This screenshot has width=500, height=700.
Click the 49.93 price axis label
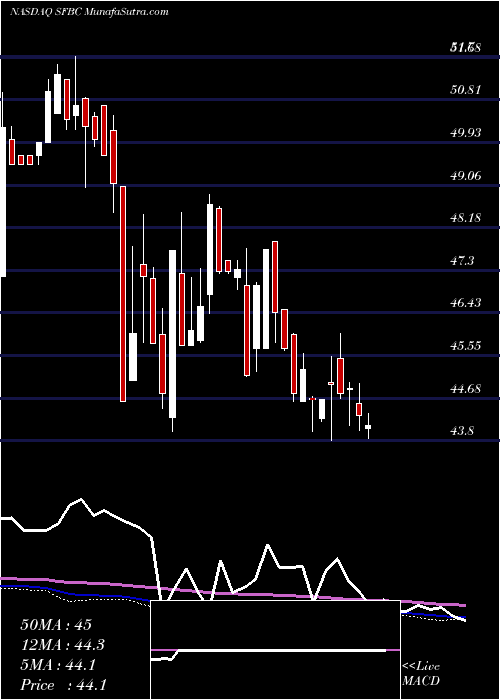(x=466, y=133)
